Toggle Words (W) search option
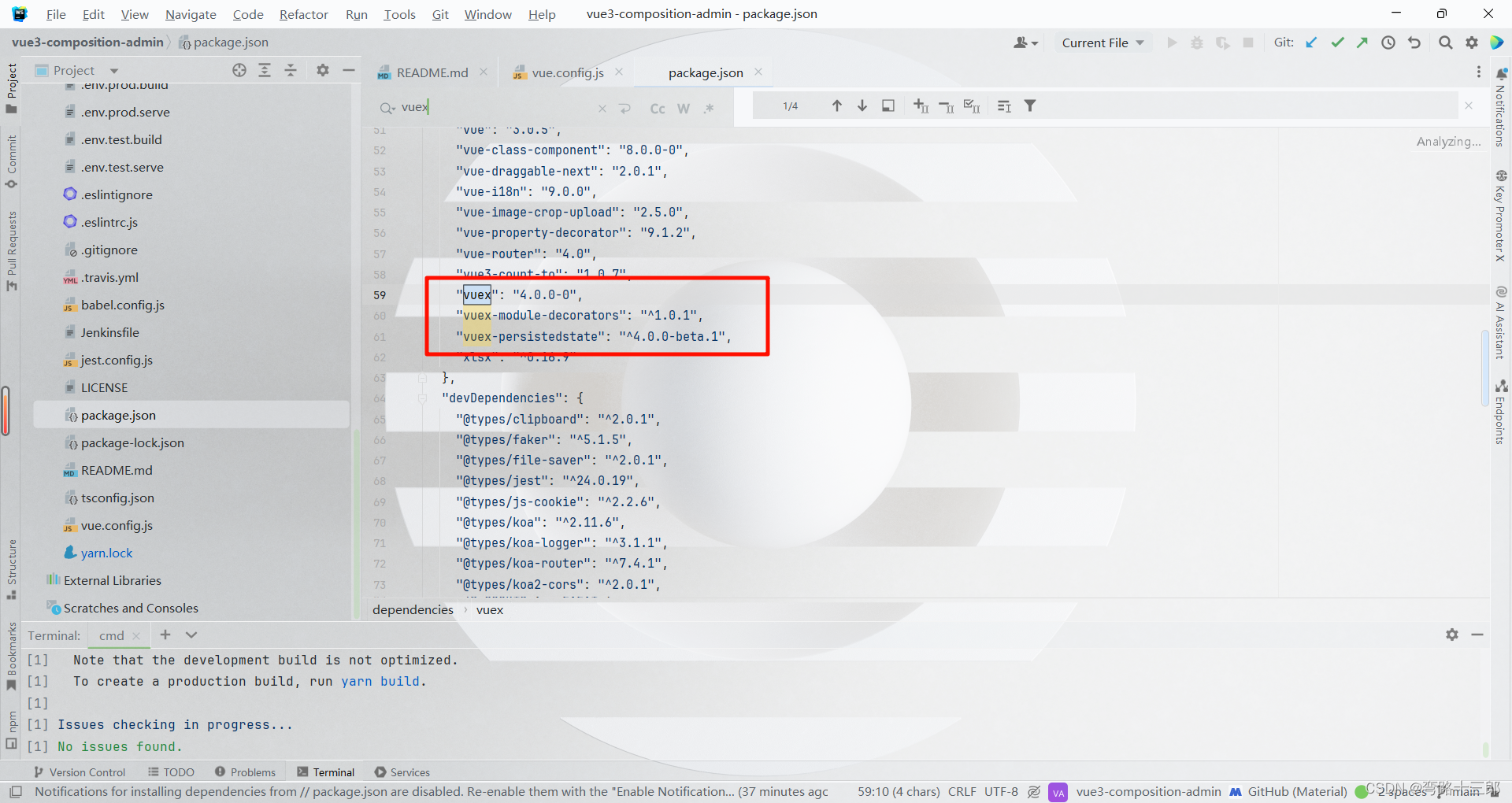This screenshot has height=803, width=1512. click(x=684, y=109)
